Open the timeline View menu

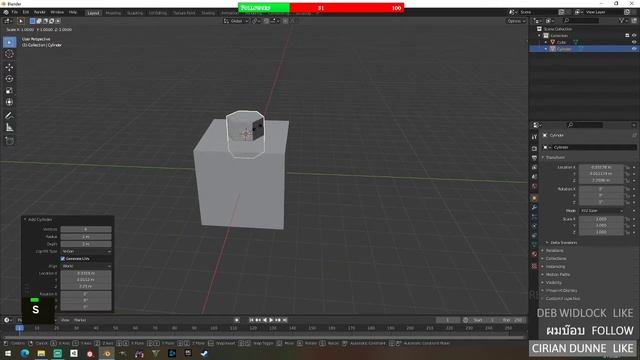click(65, 320)
